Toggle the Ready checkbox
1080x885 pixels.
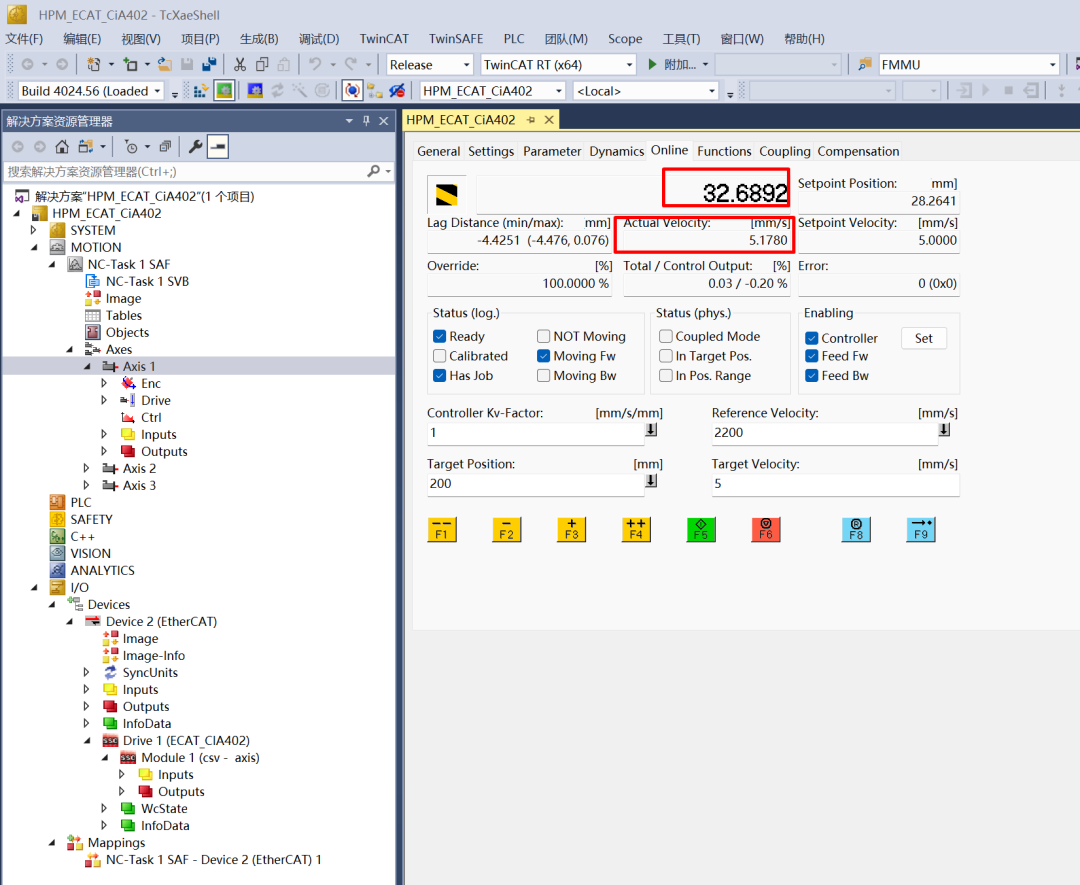tap(439, 336)
